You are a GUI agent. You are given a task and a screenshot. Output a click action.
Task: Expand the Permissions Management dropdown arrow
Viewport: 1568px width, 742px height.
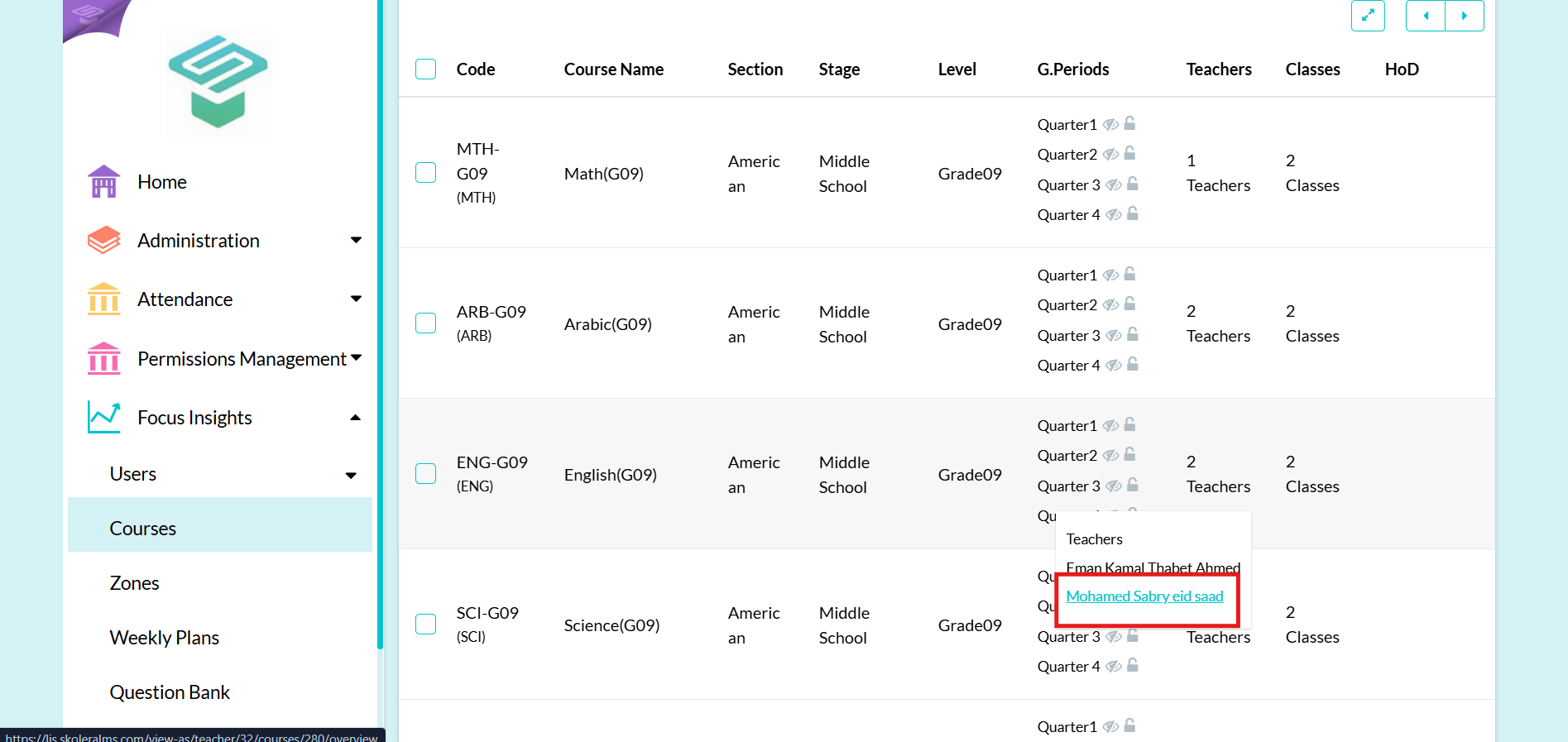[x=357, y=357]
